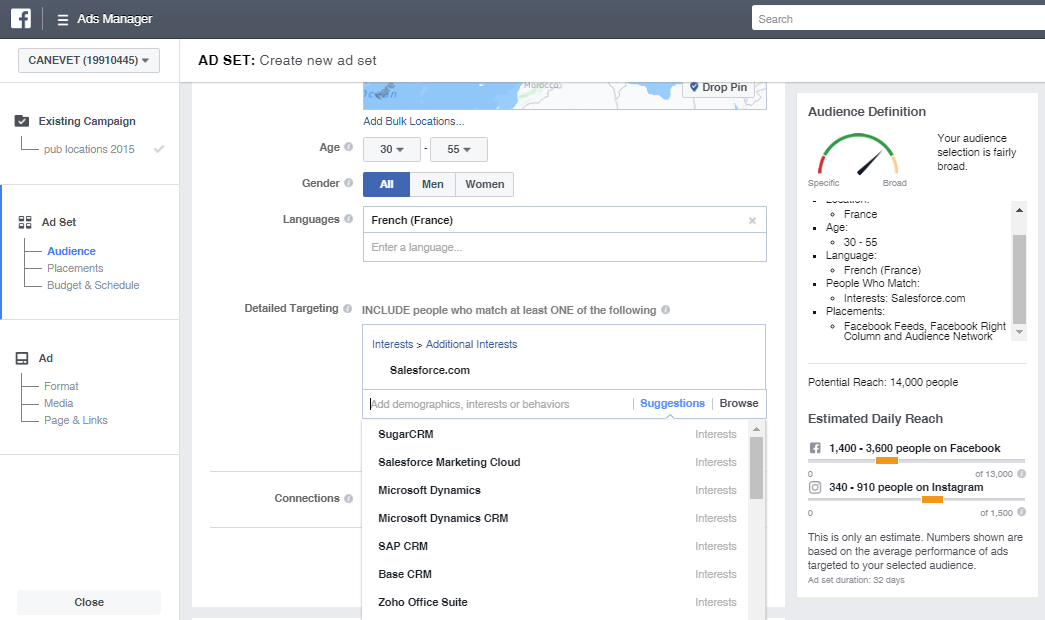Click the Interests breadcrumb link
Viewport: 1045px width, 620px height.
pos(393,344)
